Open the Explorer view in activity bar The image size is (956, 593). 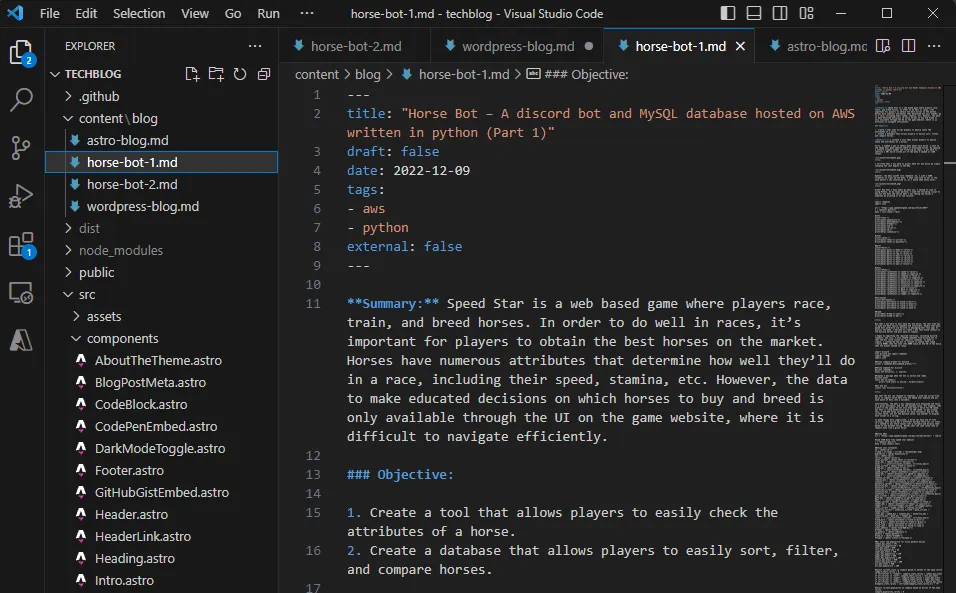(21, 52)
